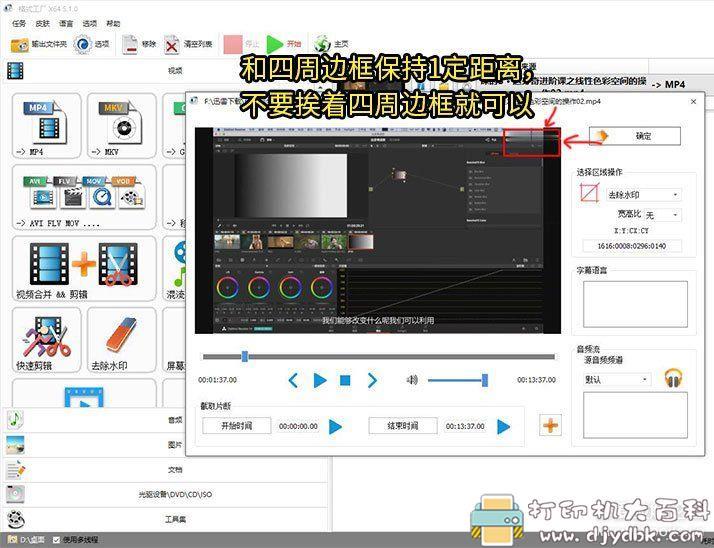Click the crop region icon beside 去除水印 dropdown
Screen dimensions: 714x548
point(589,193)
